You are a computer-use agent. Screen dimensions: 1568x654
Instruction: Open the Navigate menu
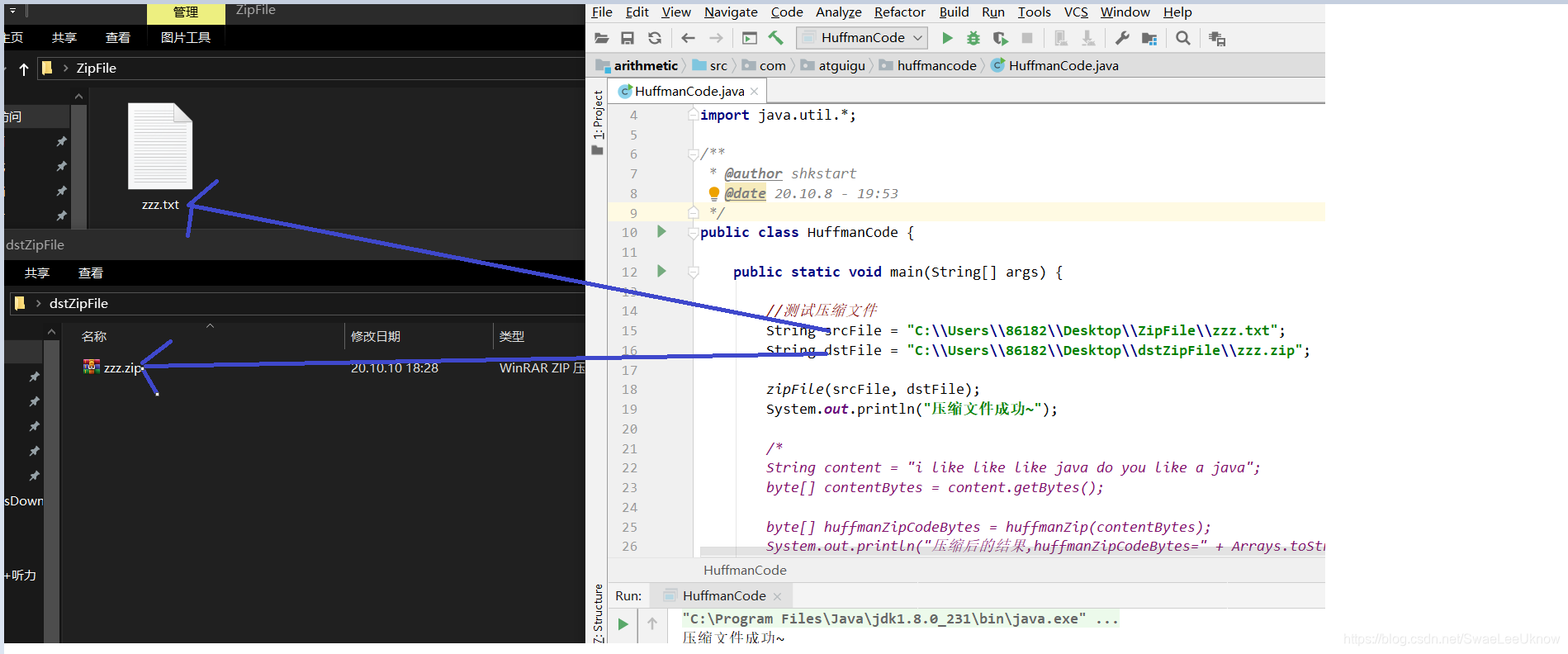tap(731, 12)
